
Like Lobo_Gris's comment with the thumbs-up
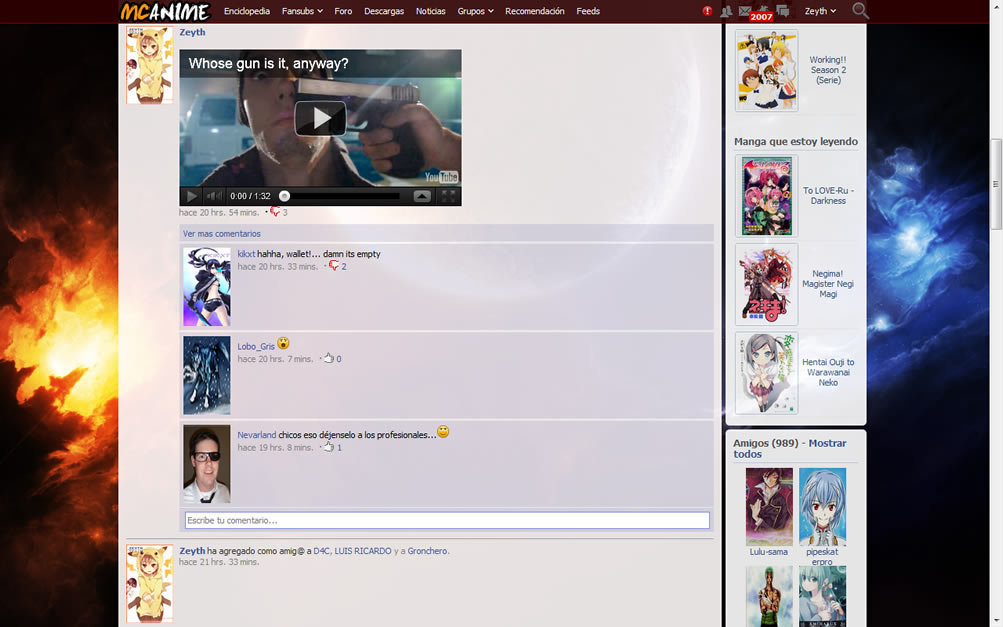tap(329, 358)
